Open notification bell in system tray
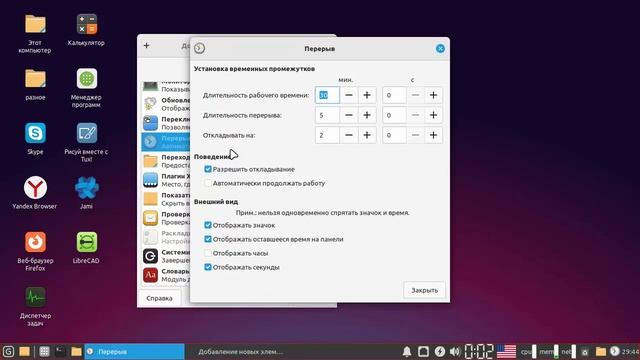The image size is (640, 360). [407, 351]
